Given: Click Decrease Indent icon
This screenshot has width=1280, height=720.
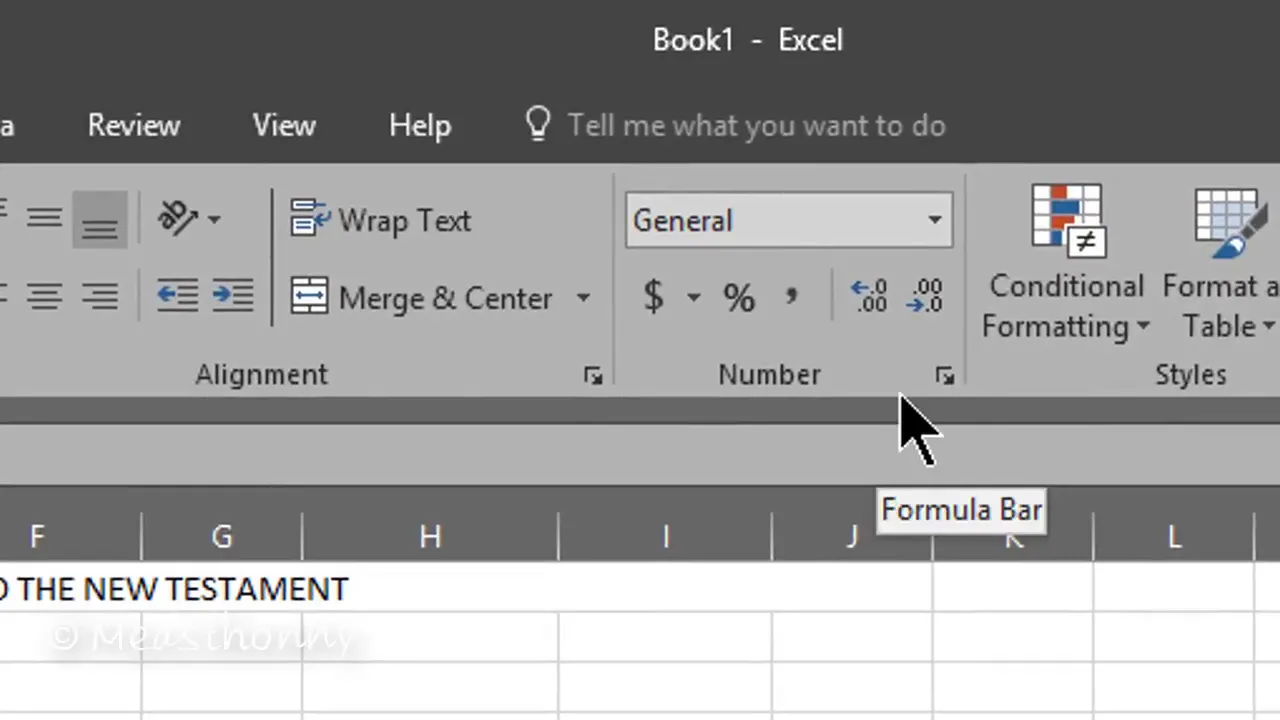Looking at the screenshot, I should [x=177, y=296].
